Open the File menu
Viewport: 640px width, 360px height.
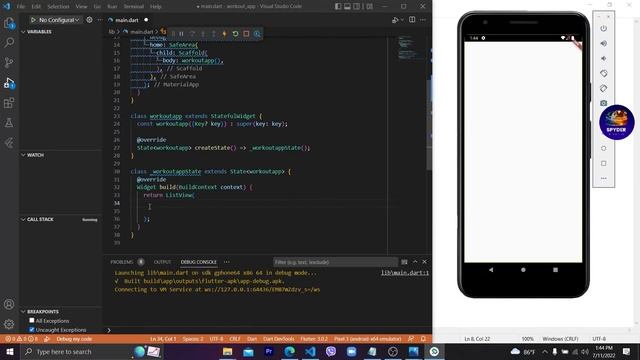pyautogui.click(x=21, y=7)
